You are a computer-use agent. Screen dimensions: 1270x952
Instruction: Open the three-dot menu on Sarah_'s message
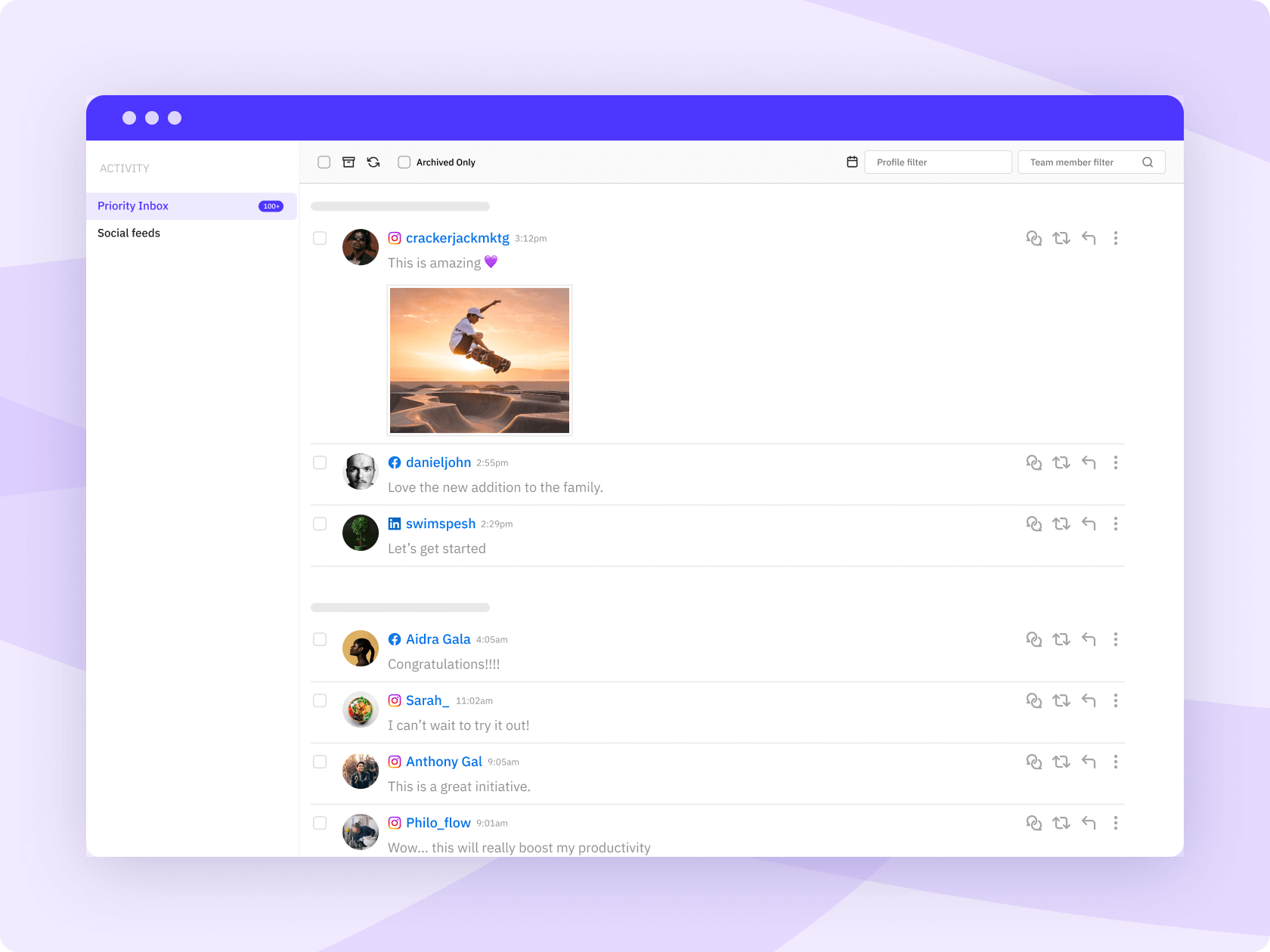[1116, 700]
